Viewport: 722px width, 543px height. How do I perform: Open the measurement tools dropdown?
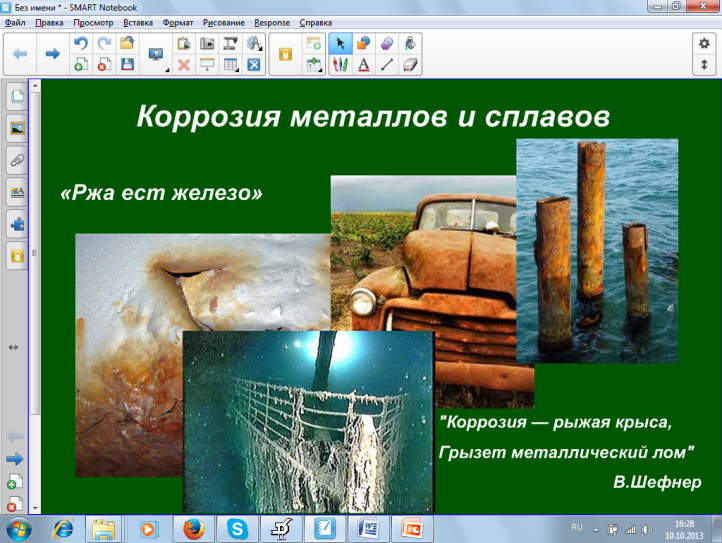coord(254,43)
